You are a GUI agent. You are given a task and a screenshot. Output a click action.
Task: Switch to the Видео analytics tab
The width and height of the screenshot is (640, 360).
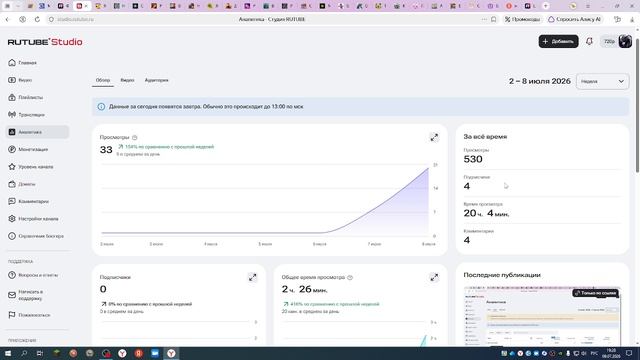click(127, 80)
